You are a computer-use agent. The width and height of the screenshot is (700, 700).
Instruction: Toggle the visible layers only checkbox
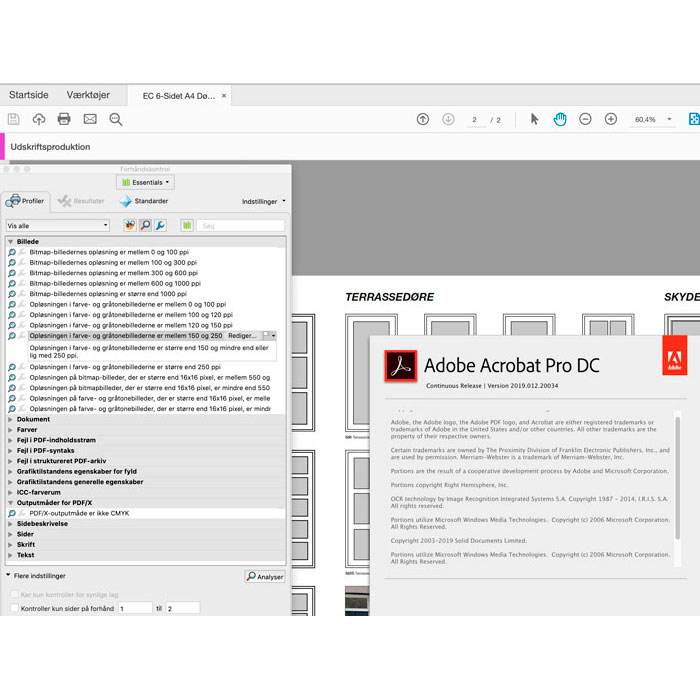pos(15,594)
